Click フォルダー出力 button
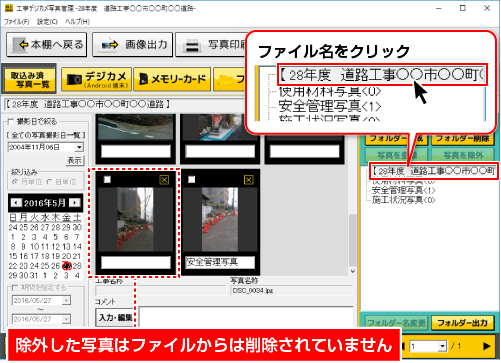 tap(462, 323)
